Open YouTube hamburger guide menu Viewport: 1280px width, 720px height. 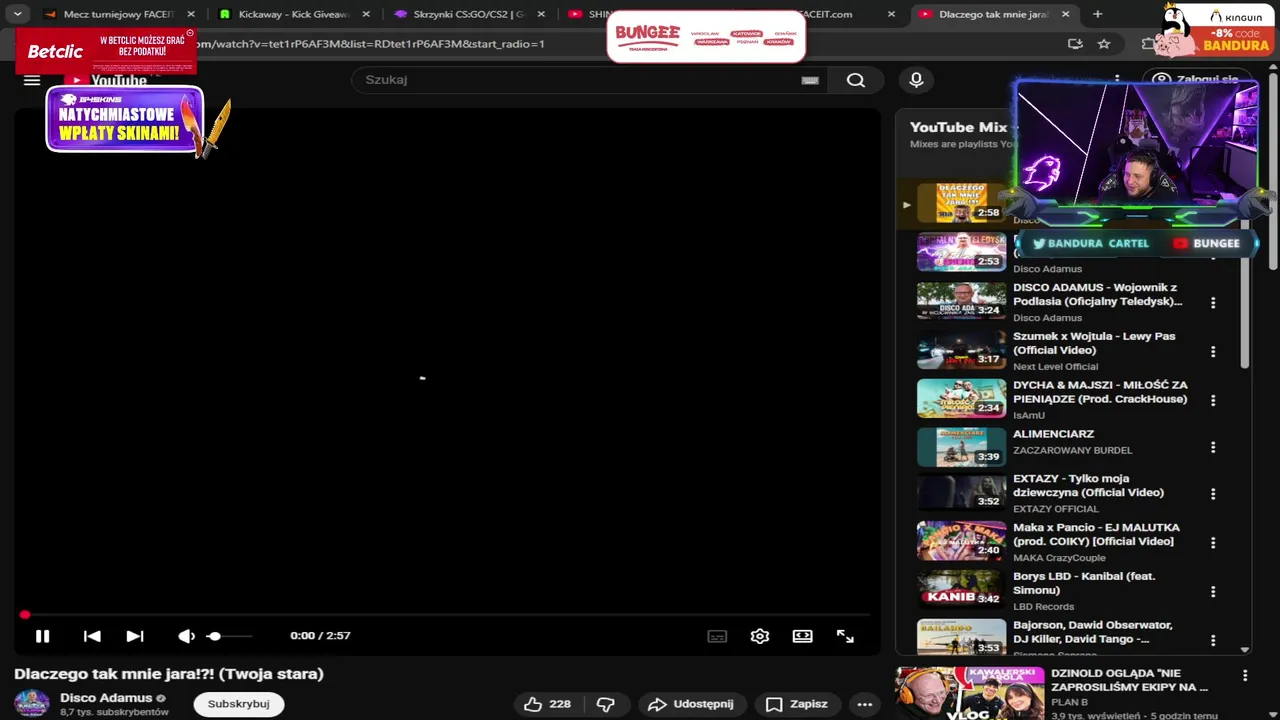[x=32, y=81]
